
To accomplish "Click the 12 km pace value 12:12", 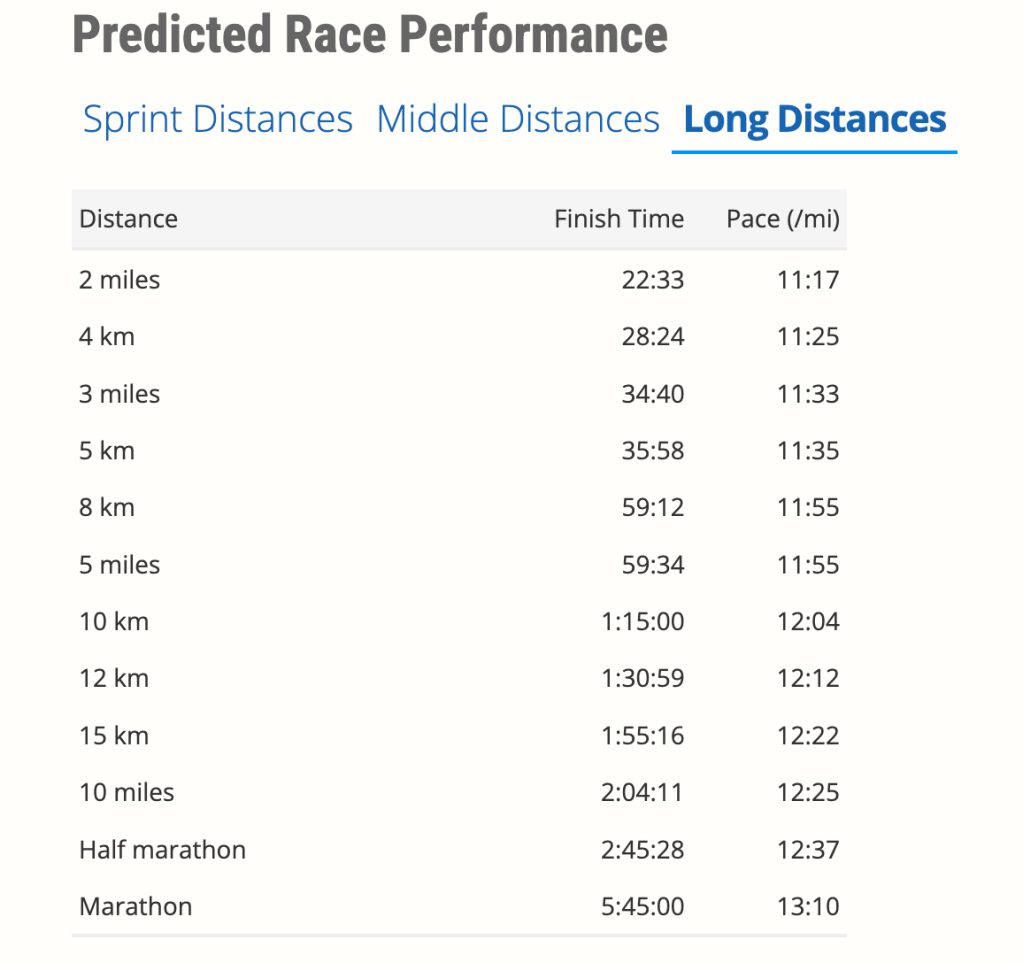I will click(808, 679).
